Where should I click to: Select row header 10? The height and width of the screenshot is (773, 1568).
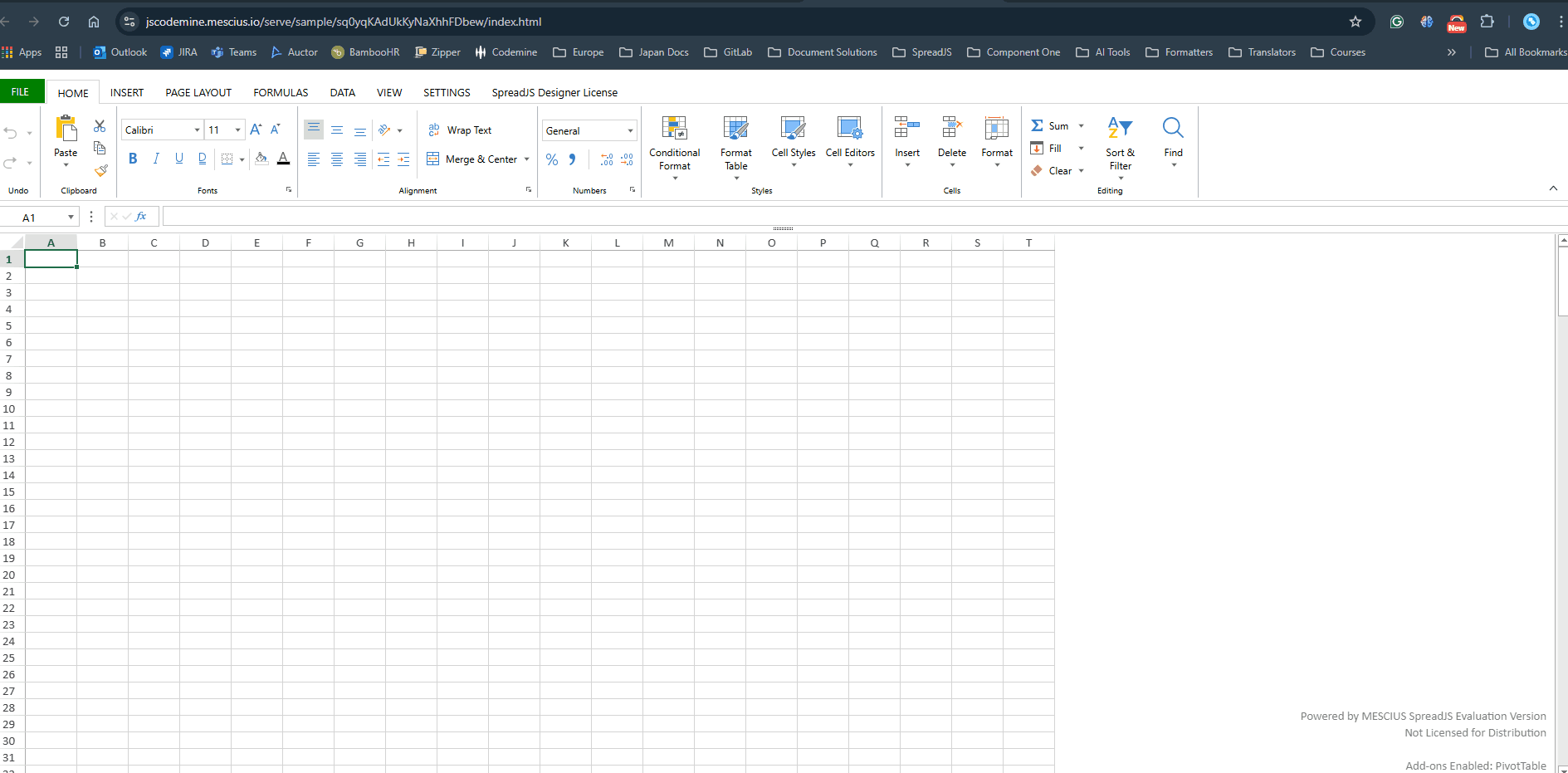tap(9, 409)
